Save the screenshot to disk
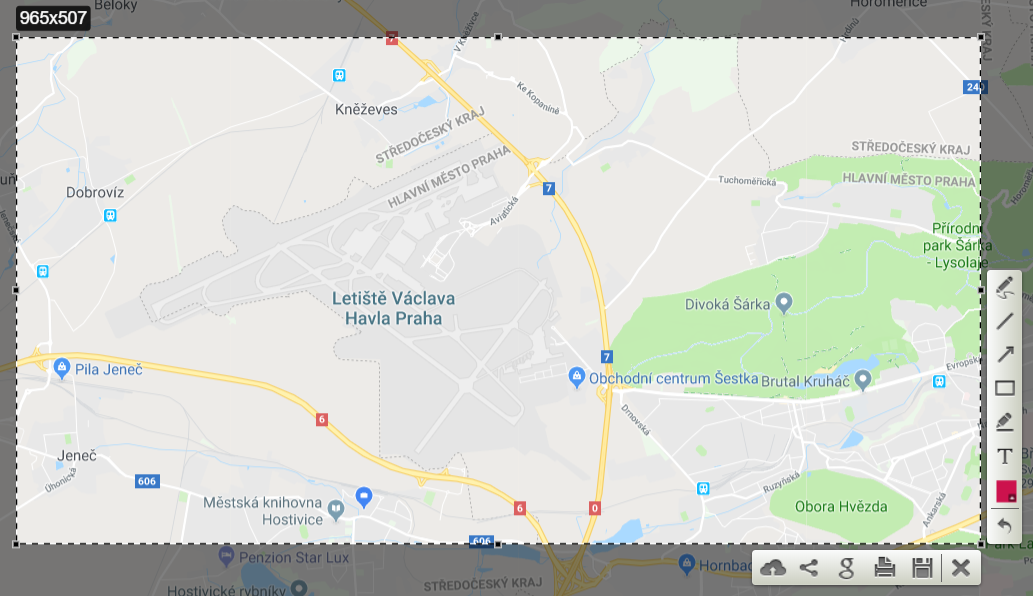The image size is (1033, 596). [x=922, y=568]
